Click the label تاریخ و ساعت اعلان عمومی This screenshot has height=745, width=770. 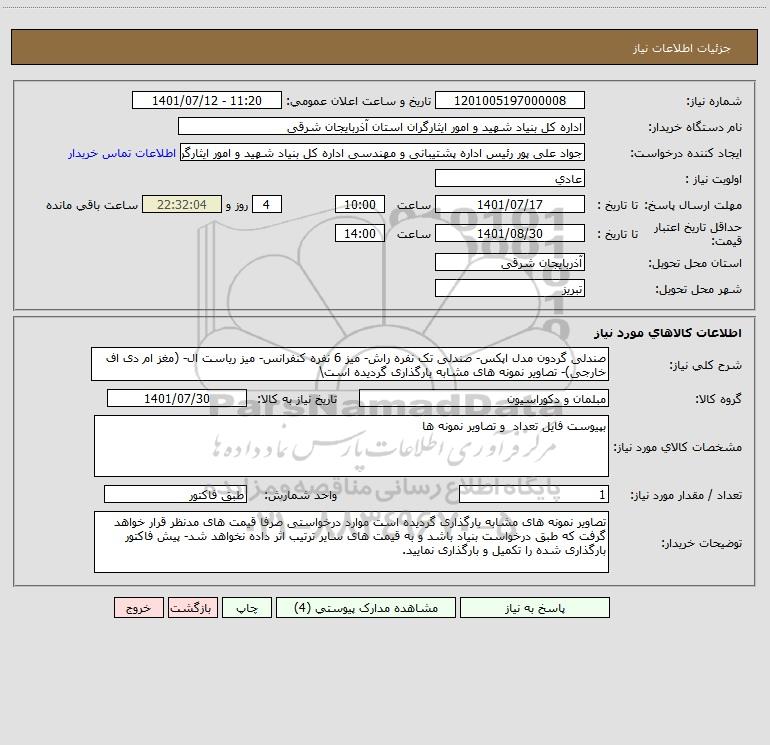click(x=359, y=101)
